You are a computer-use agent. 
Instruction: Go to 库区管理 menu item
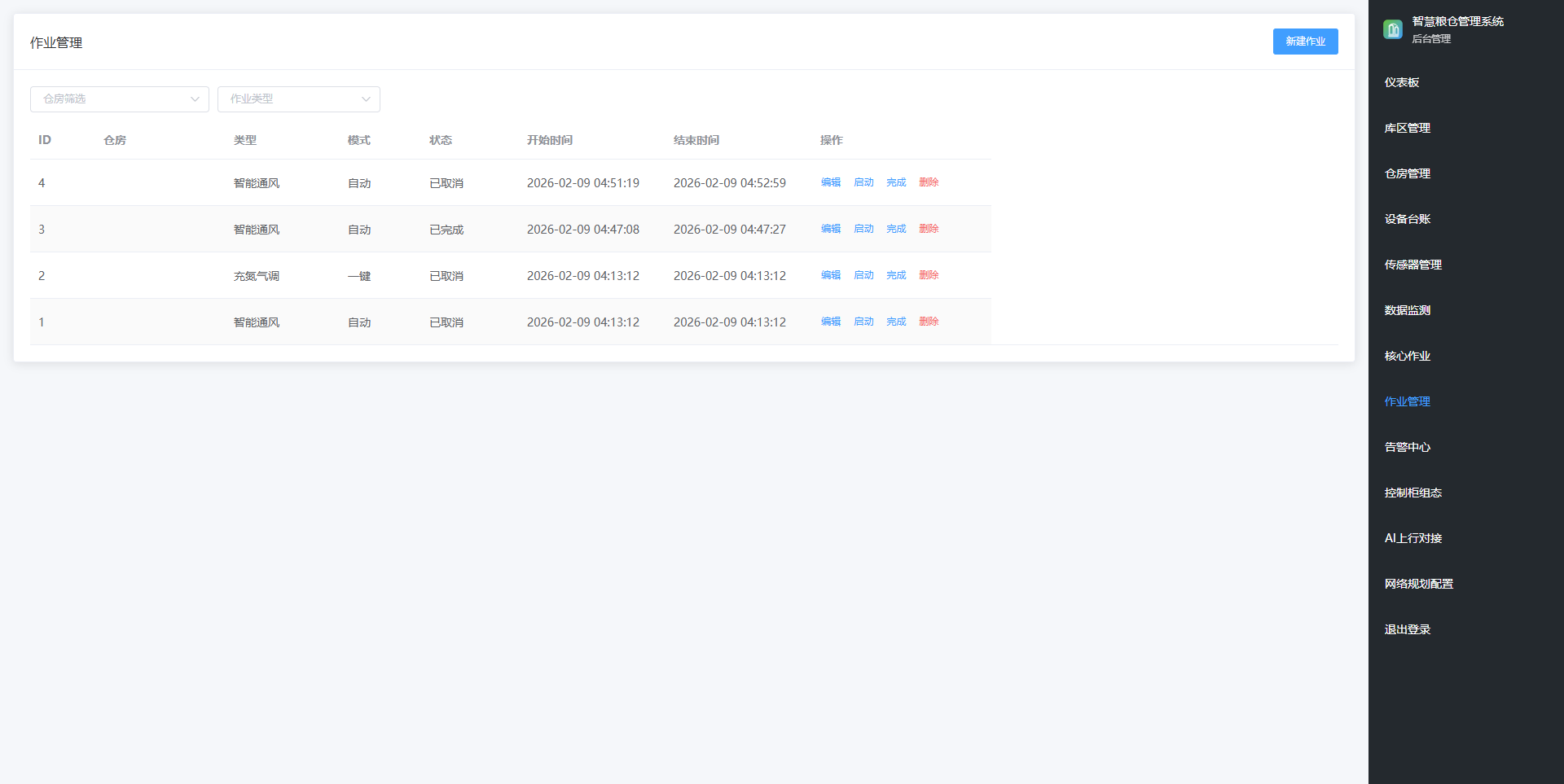(x=1407, y=128)
